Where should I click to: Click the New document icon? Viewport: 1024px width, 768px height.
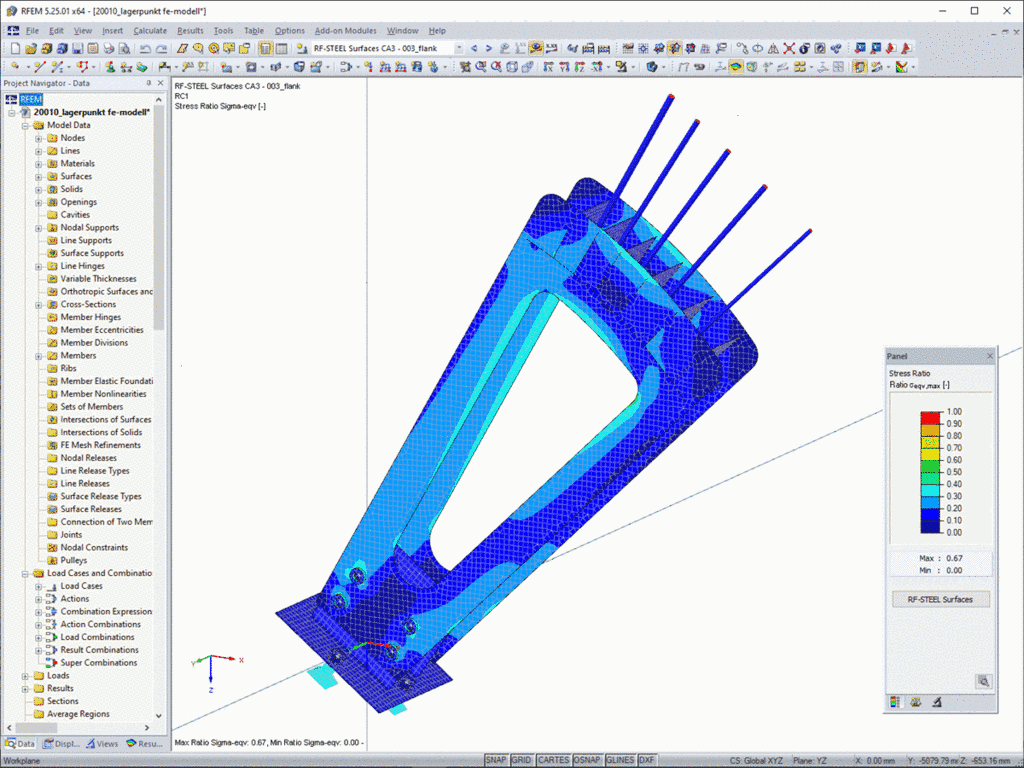click(x=15, y=48)
